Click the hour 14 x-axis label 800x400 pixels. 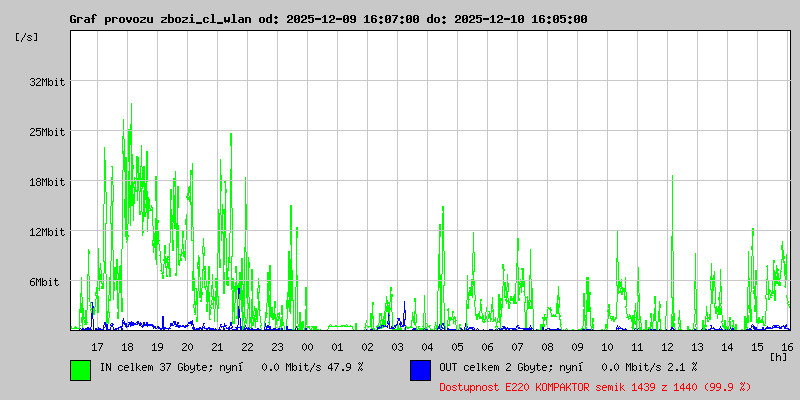coord(728,347)
